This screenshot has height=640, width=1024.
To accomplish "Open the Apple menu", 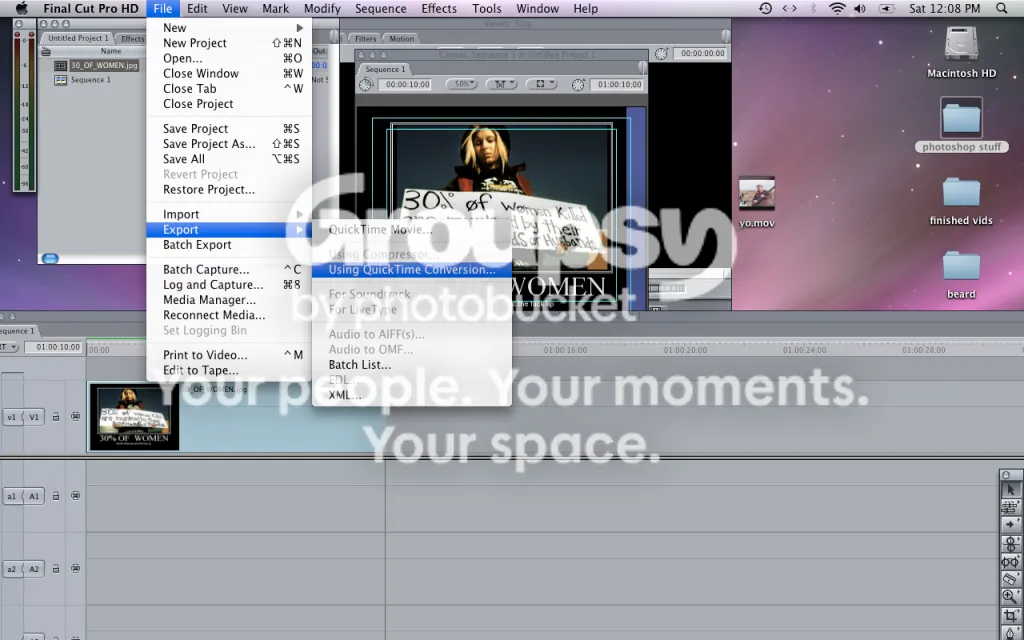I will [22, 8].
